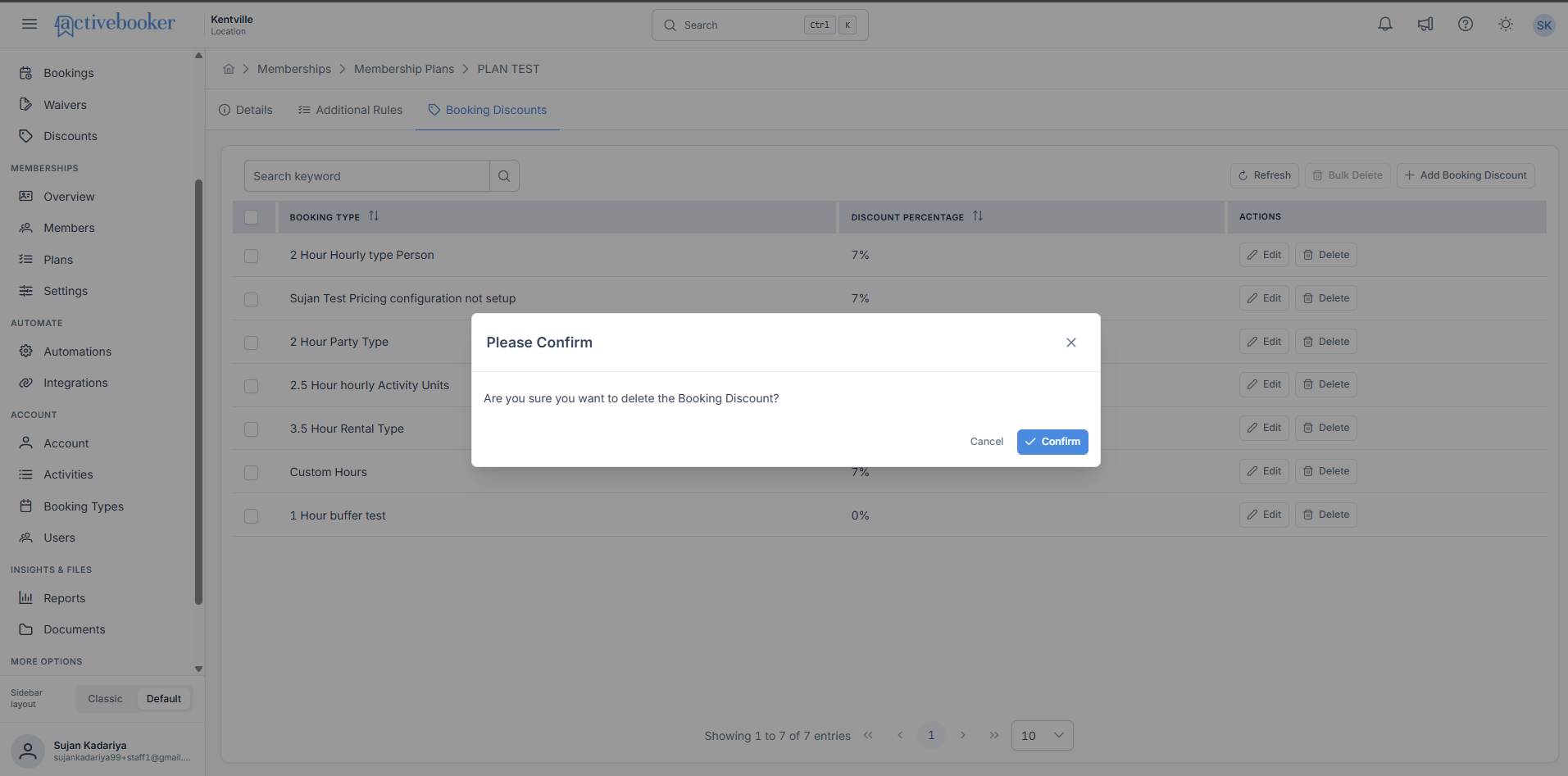Toggle the select-all header checkbox
Viewport: 1568px width, 776px height.
tap(251, 217)
